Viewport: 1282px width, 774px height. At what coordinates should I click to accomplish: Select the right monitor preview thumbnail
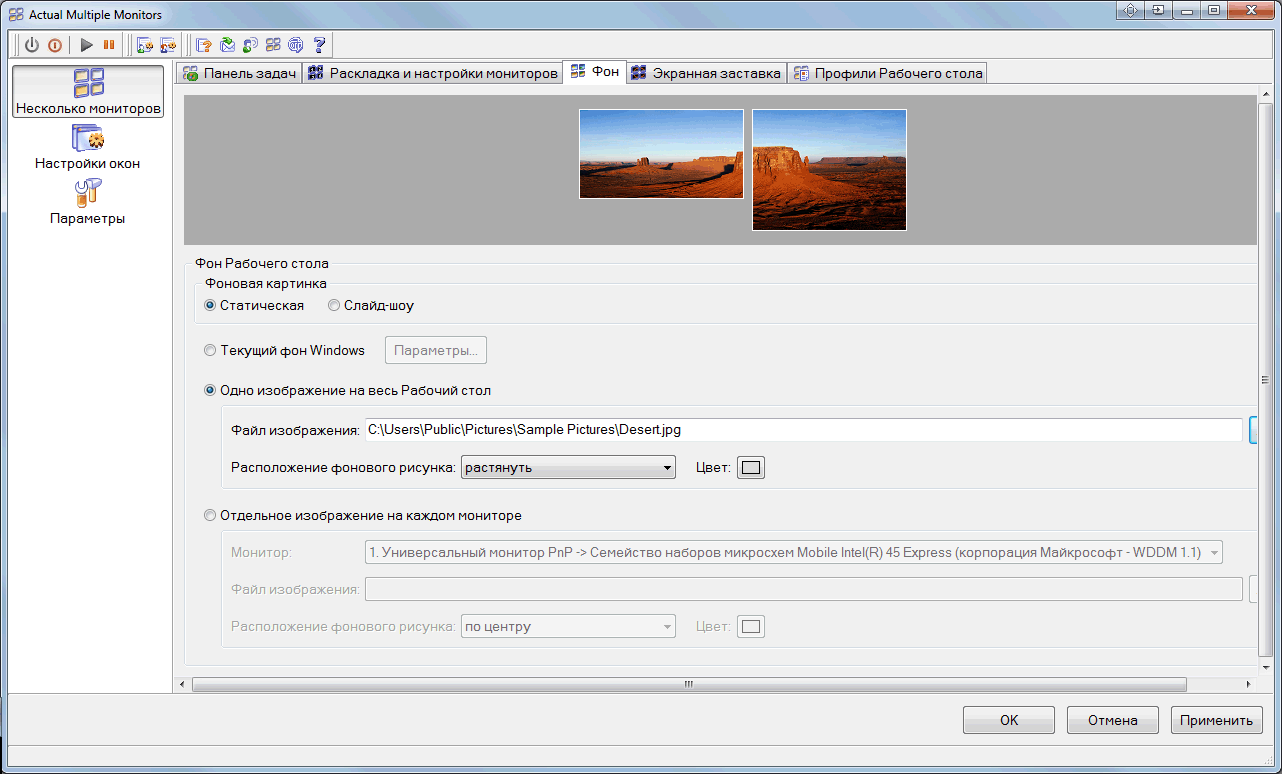coord(830,170)
